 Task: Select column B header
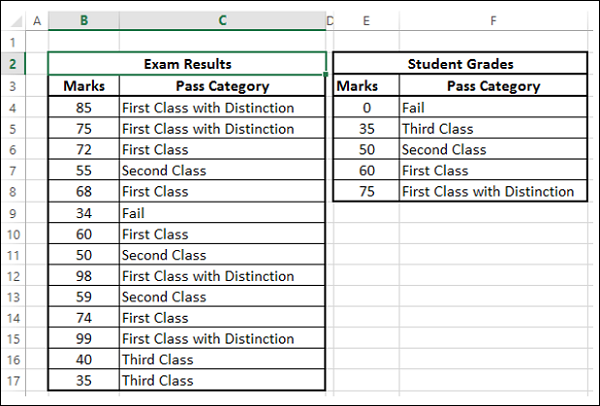84,21
